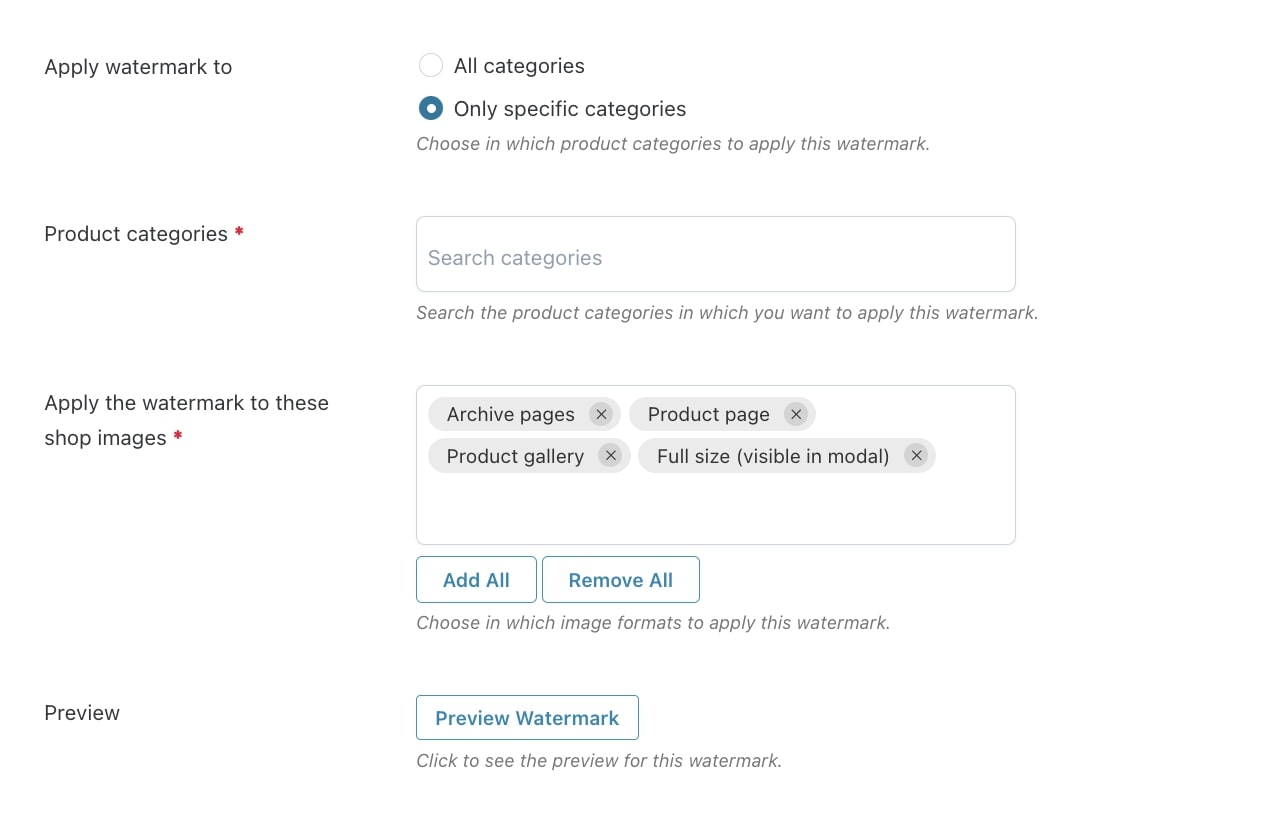
Task: Click the Apply the watermark to these shop images label
Action: coord(186,420)
